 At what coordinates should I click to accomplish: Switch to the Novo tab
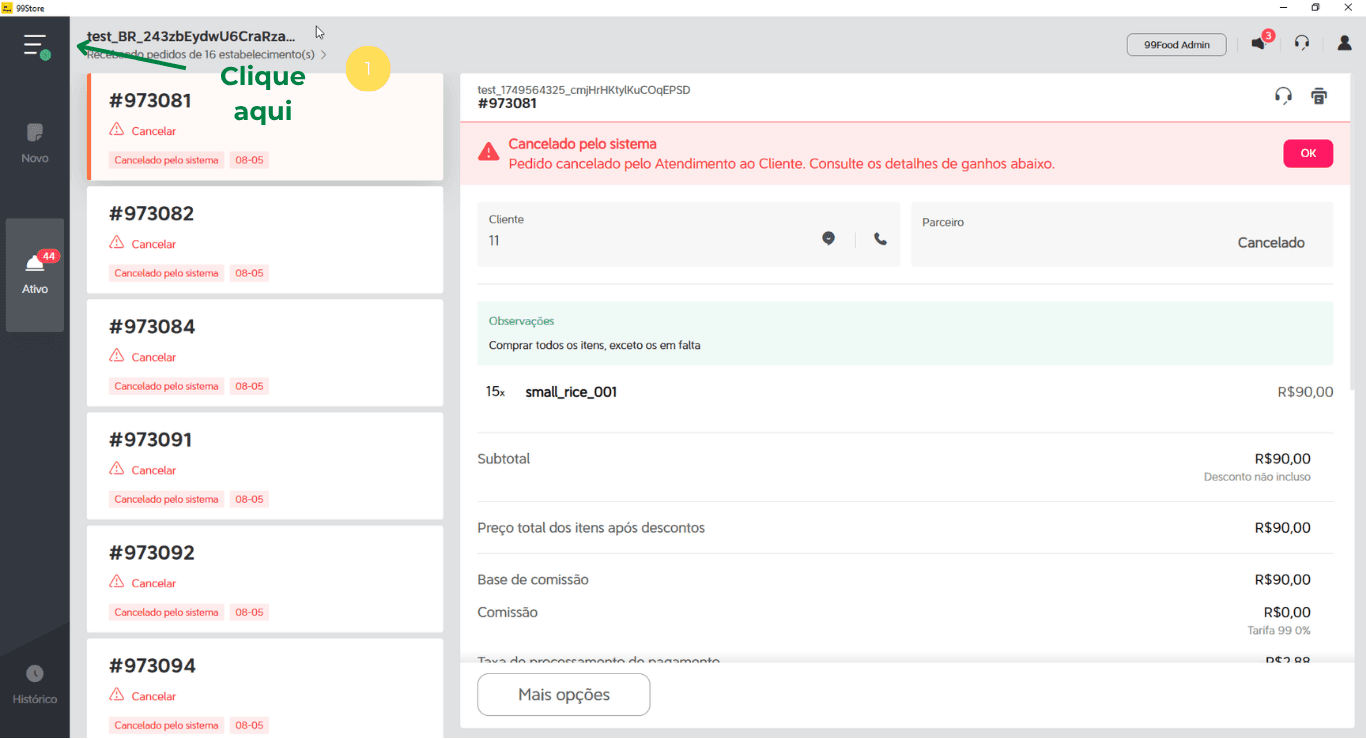click(x=35, y=143)
